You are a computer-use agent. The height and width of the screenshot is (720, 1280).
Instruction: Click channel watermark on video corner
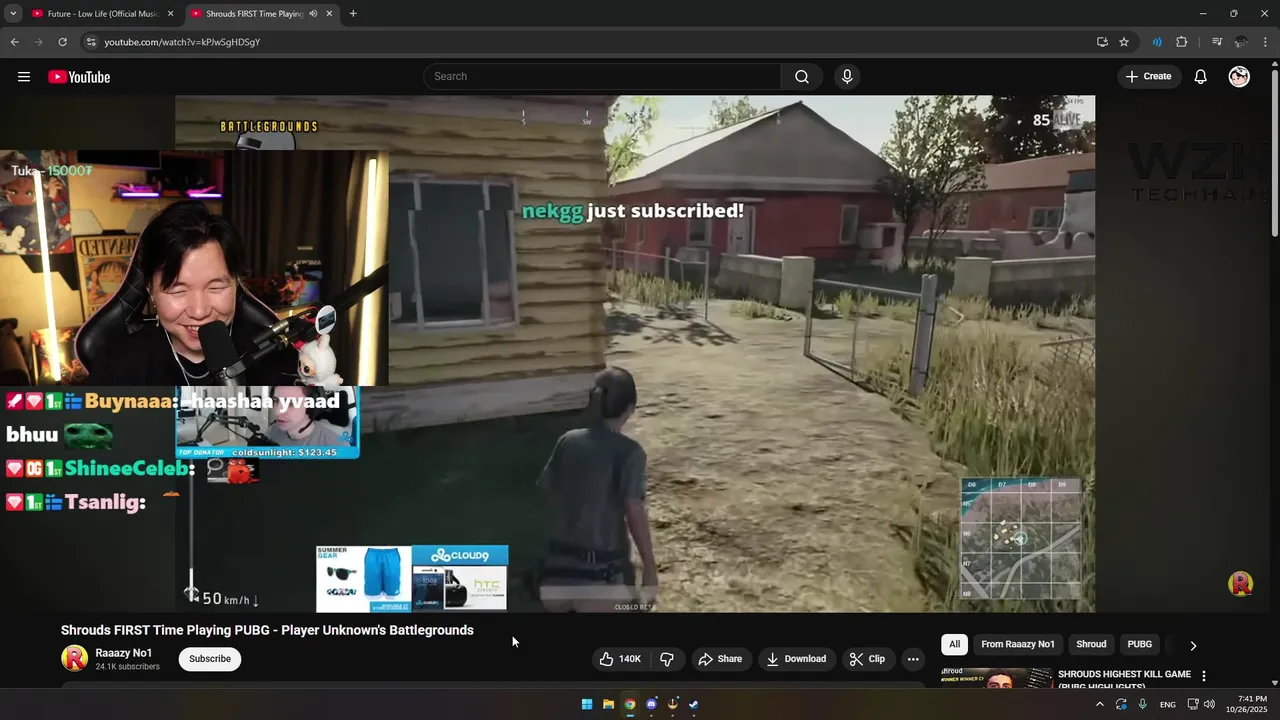pos(1240,584)
